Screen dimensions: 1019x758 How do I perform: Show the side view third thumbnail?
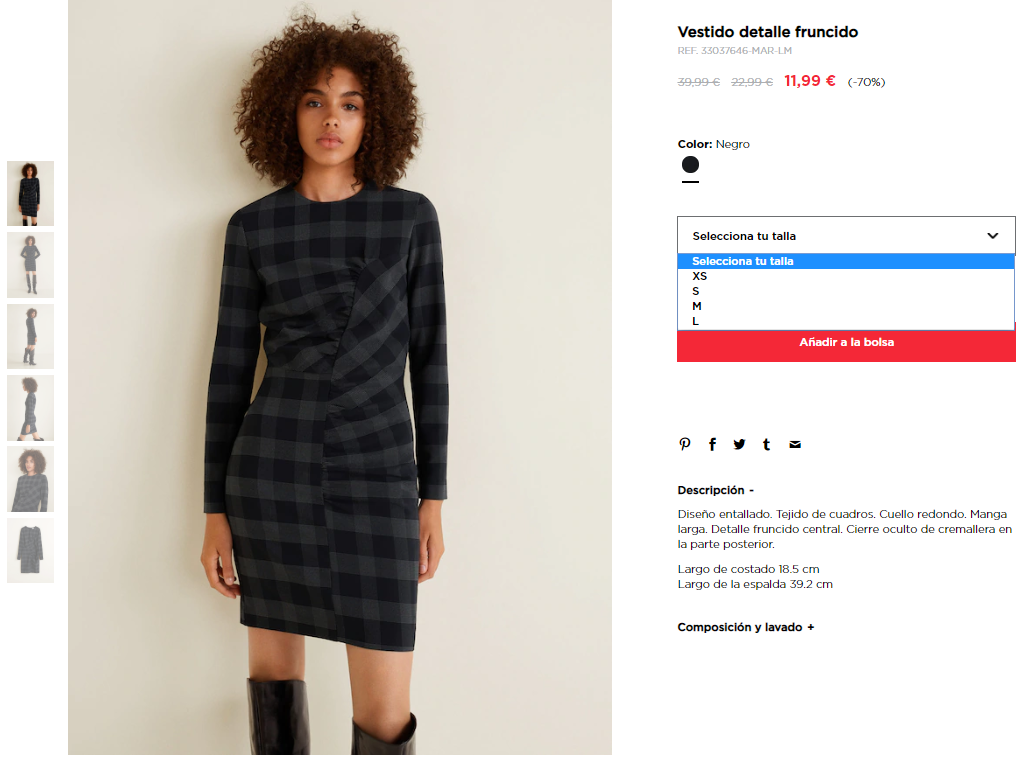(31, 337)
